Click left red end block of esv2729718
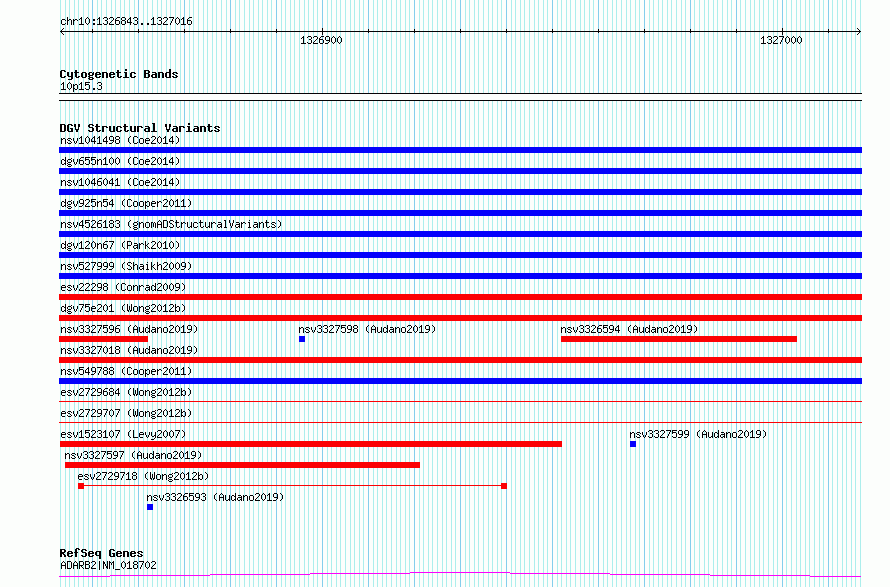The height and width of the screenshot is (587, 890). 81,486
